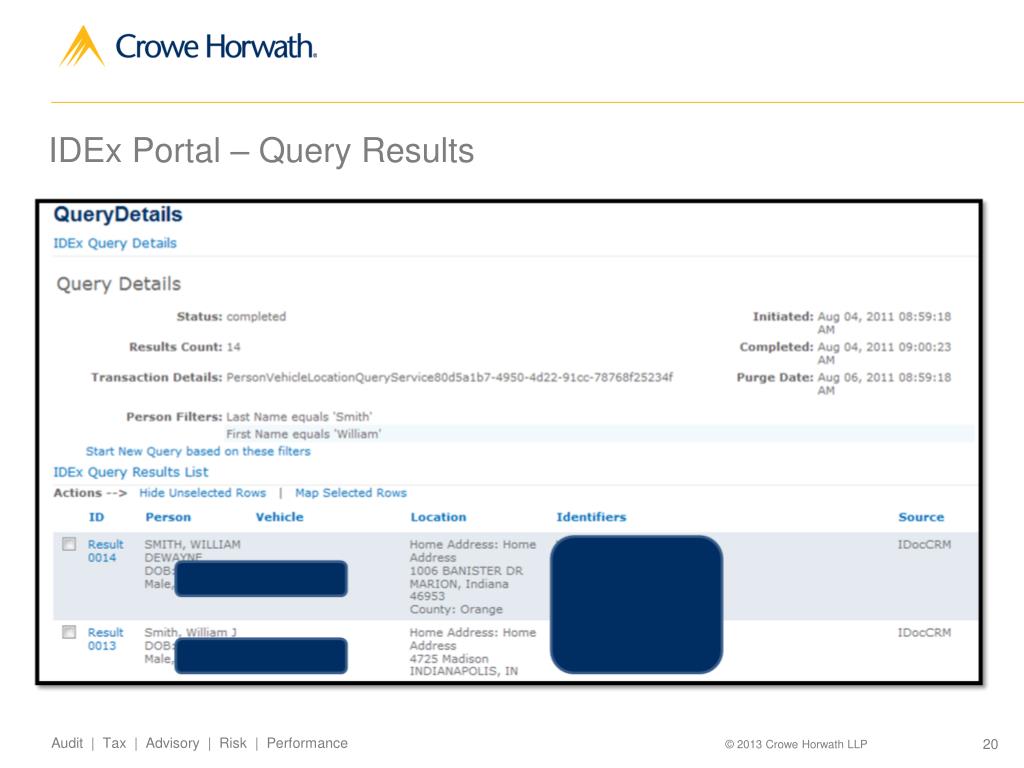Click the address 4725 Madison
This screenshot has width=1024, height=768.
click(x=449, y=659)
